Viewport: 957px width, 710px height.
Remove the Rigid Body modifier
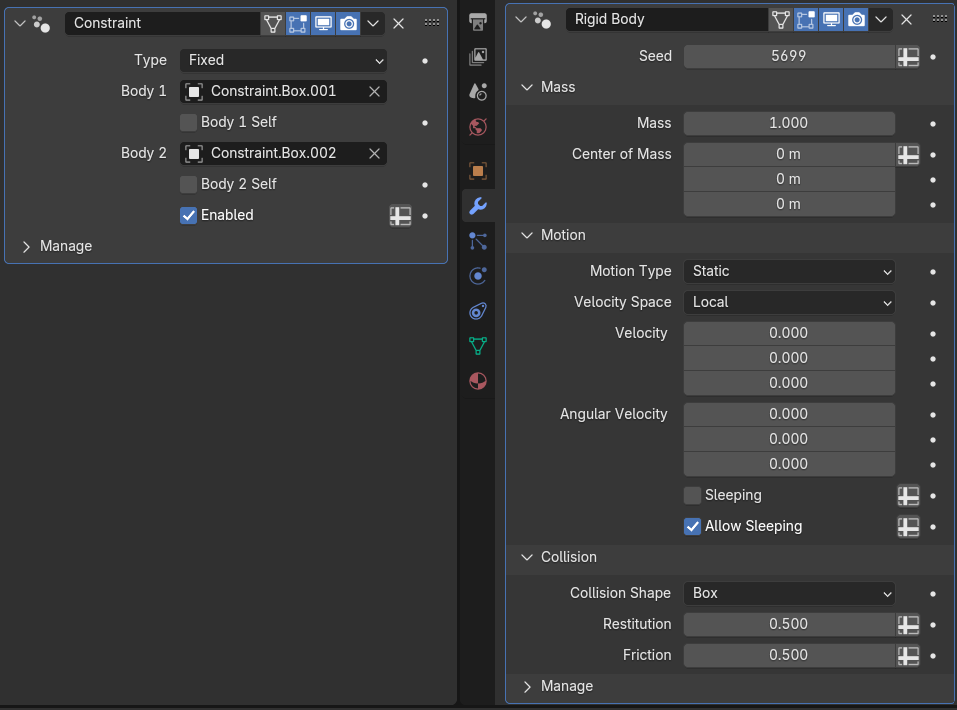click(x=906, y=20)
